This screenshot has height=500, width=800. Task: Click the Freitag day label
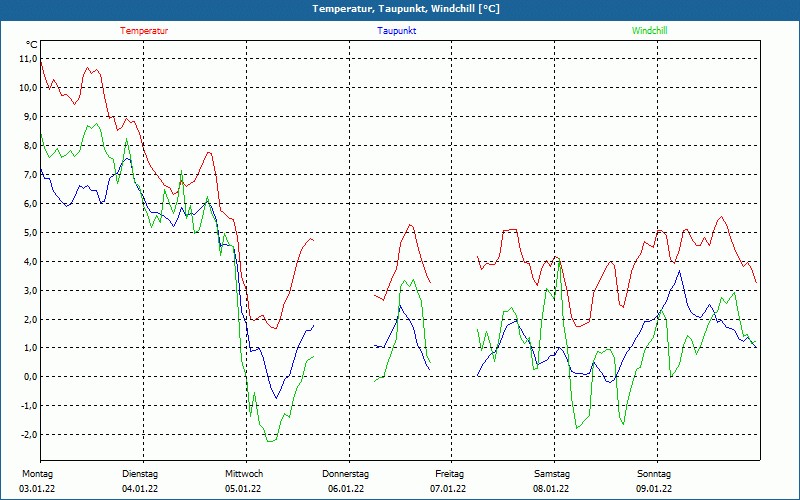[x=449, y=474]
